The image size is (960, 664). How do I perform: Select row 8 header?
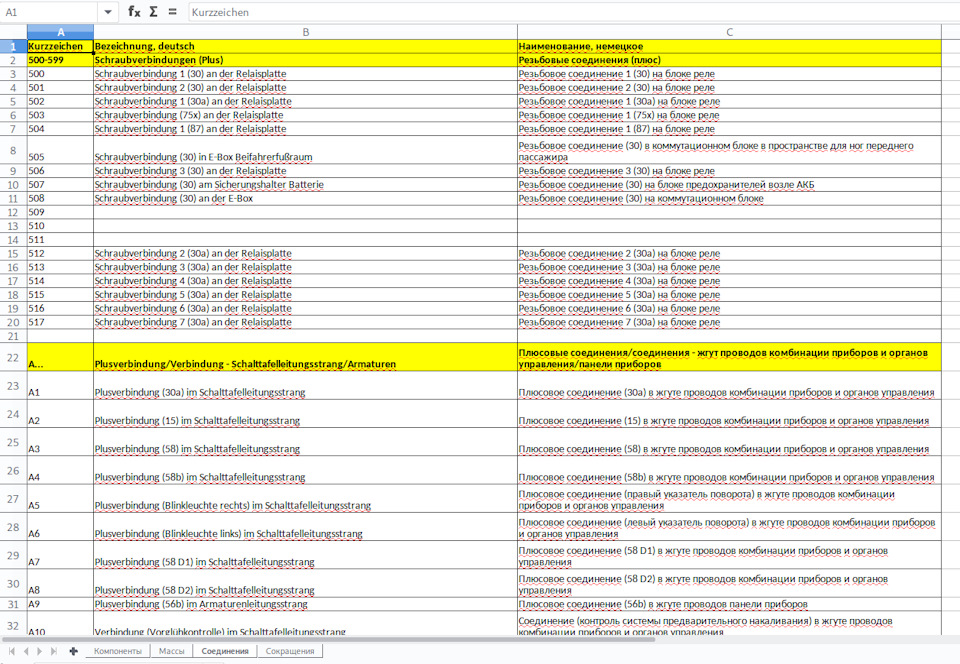pos(13,149)
